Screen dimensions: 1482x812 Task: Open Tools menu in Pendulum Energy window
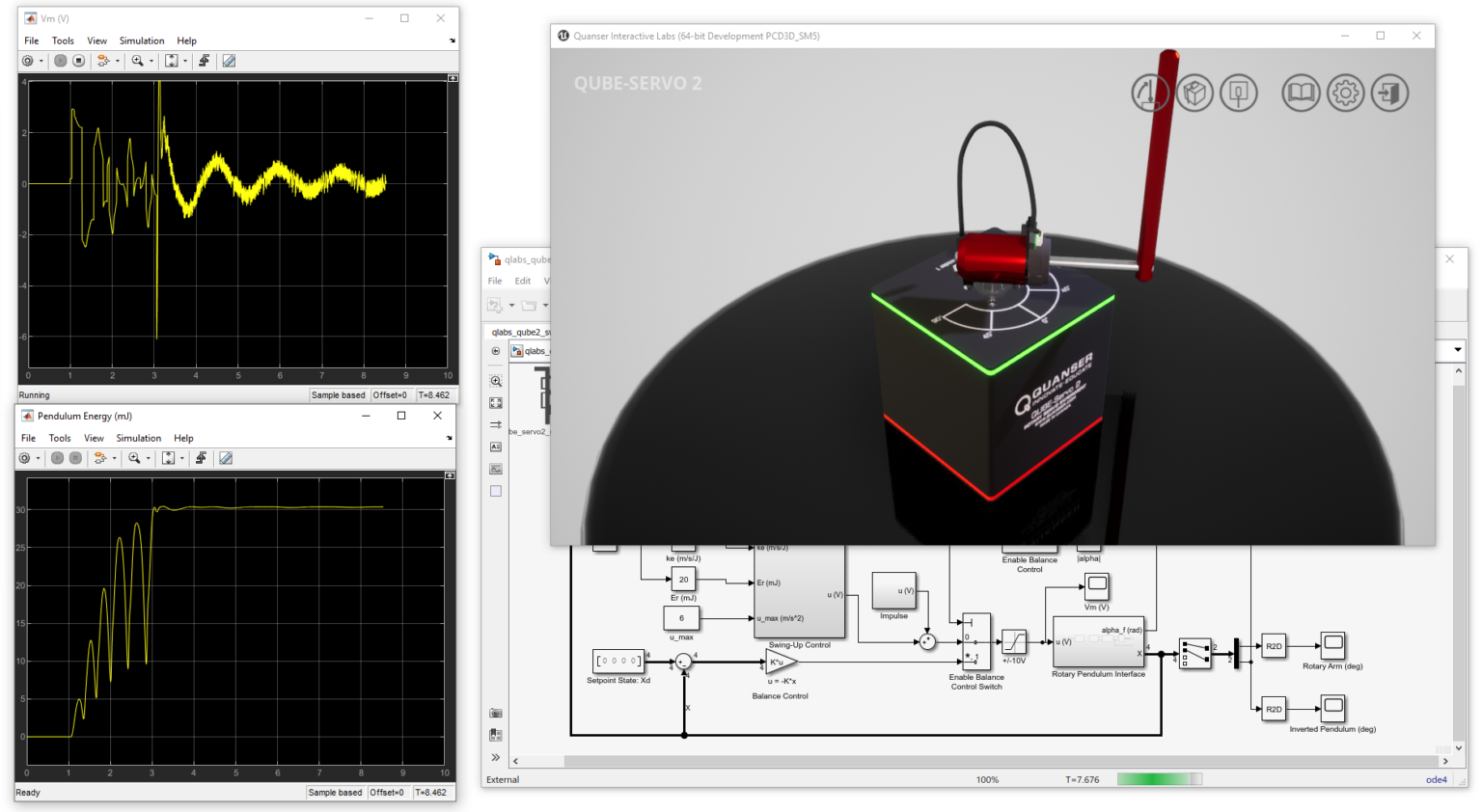(60, 438)
